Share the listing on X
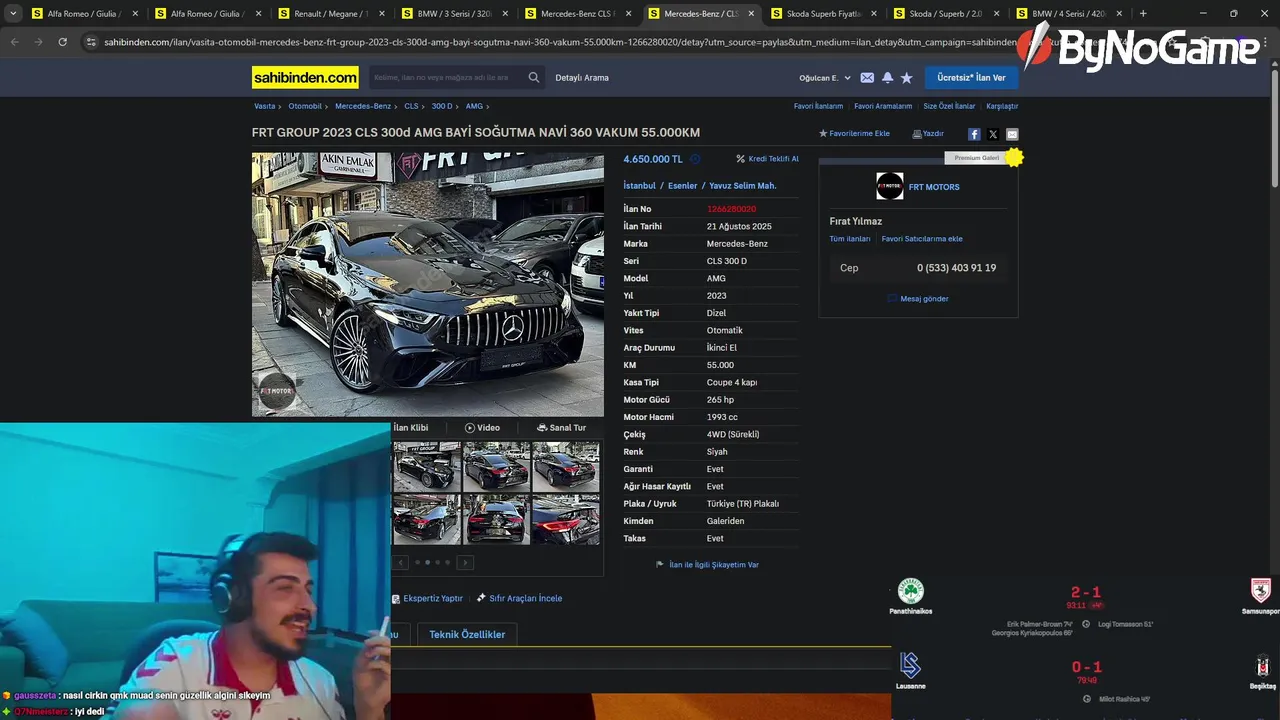Viewport: 1280px width, 720px height. click(x=993, y=134)
